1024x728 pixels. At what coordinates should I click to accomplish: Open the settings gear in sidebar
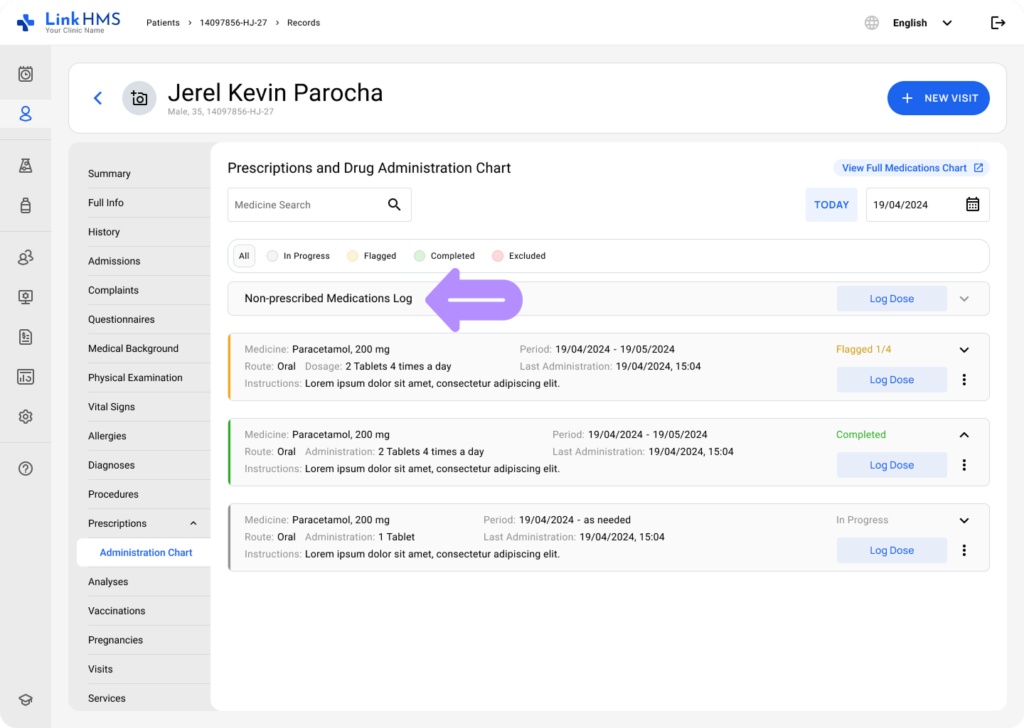coord(26,417)
